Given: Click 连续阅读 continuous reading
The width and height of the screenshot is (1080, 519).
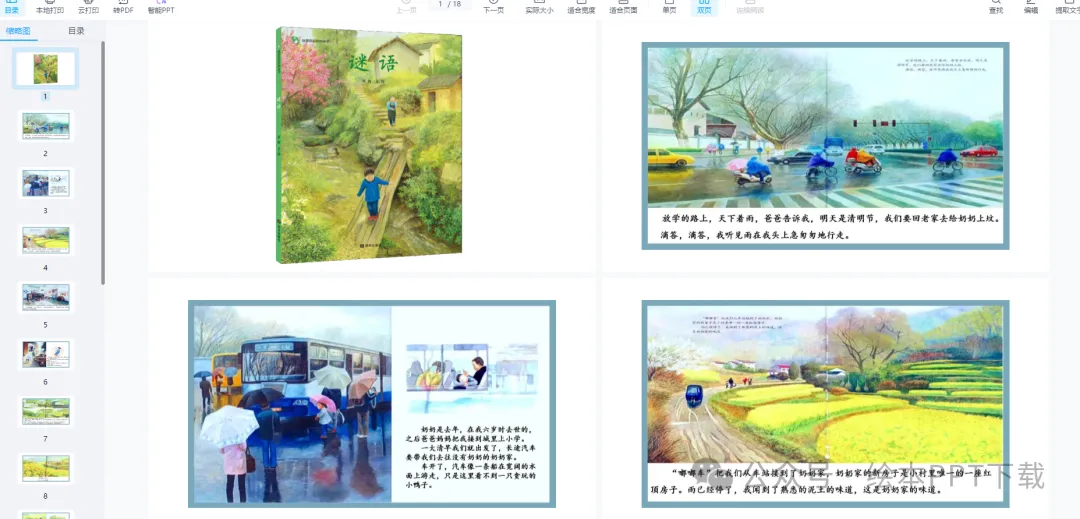Looking at the screenshot, I should pyautogui.click(x=749, y=8).
